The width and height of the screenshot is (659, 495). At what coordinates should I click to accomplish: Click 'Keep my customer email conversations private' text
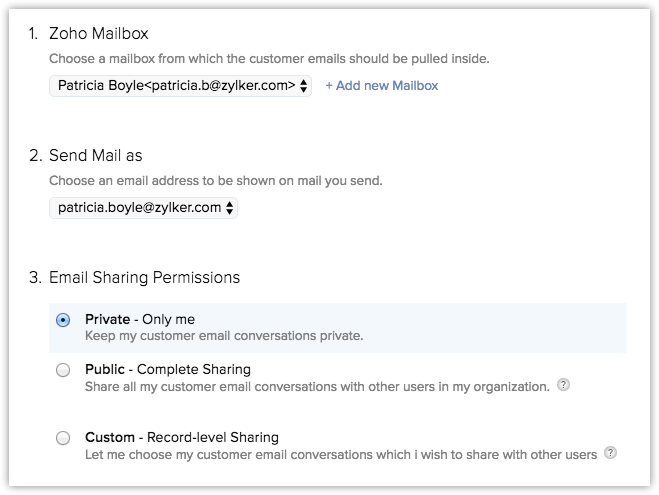224,336
